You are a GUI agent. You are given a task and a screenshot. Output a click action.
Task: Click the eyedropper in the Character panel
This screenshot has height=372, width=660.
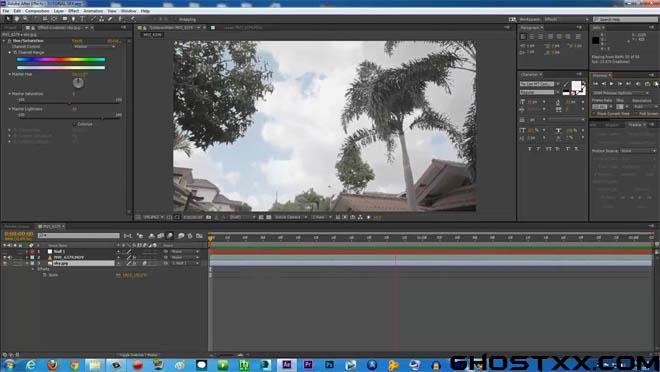[566, 84]
